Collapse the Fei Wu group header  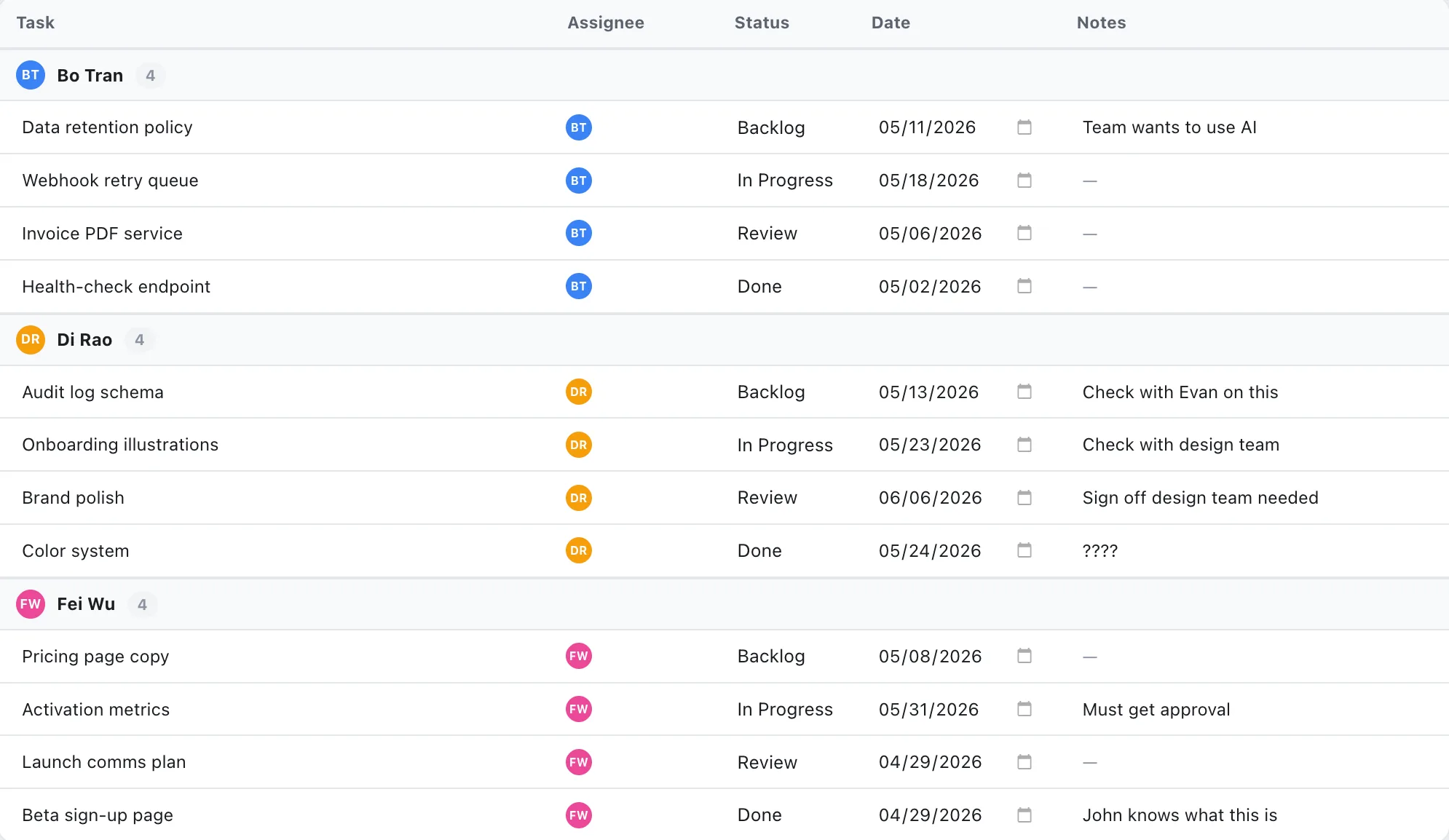coord(724,604)
